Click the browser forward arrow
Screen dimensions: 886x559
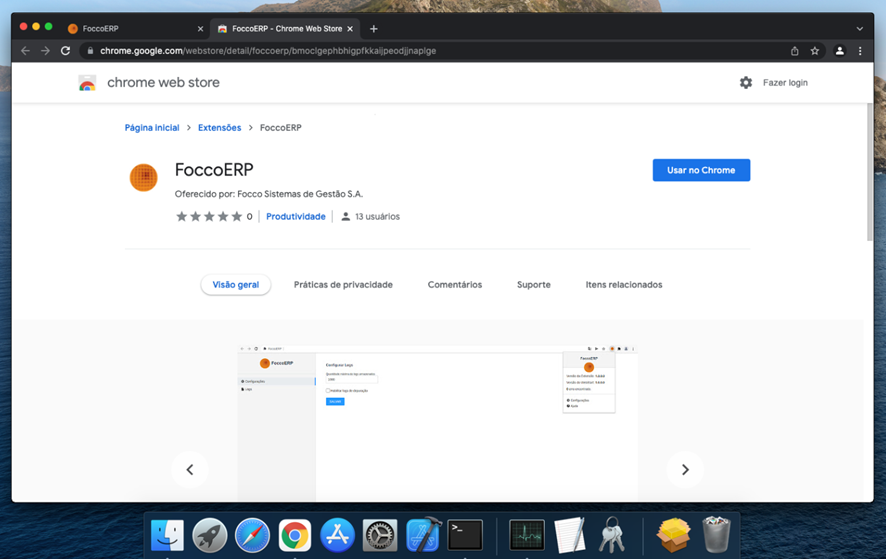45,51
